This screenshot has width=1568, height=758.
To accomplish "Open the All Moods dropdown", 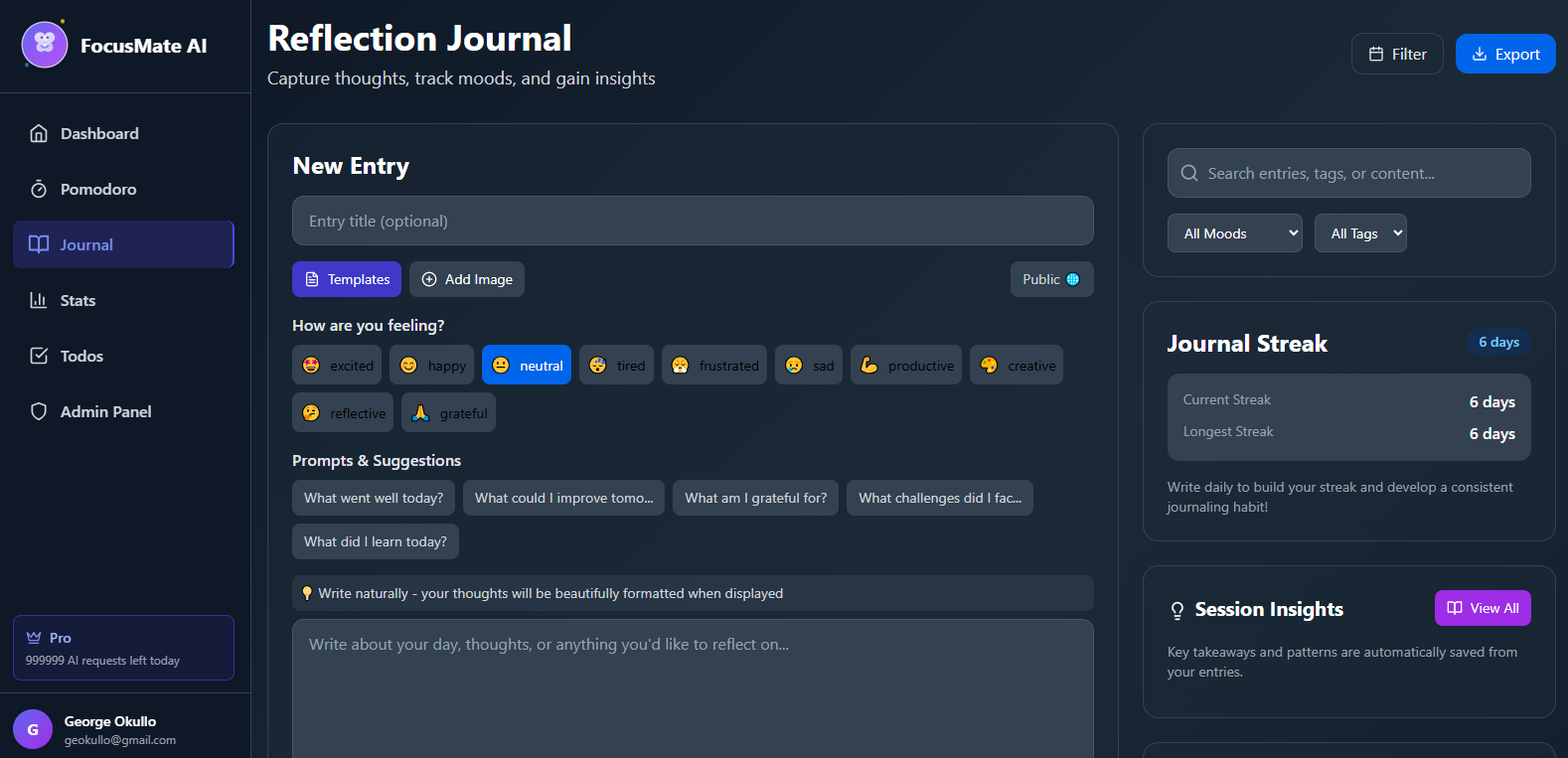I will coord(1235,233).
